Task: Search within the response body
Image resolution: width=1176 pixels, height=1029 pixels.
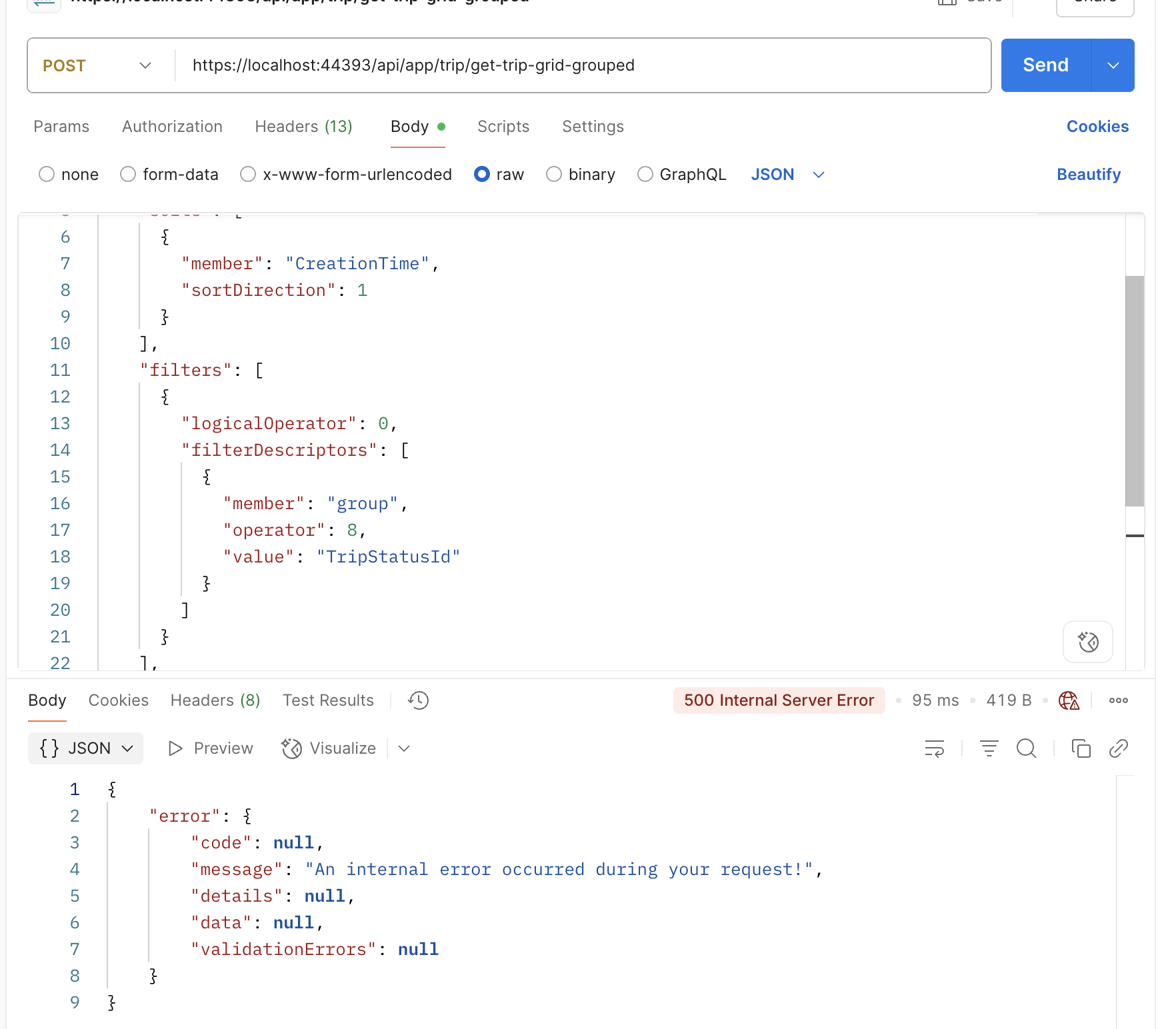Action: click(x=1026, y=748)
